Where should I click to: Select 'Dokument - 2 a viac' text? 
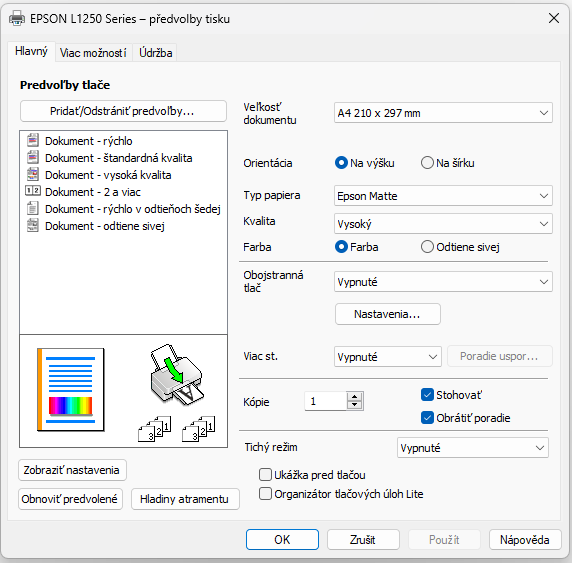[x=93, y=192]
